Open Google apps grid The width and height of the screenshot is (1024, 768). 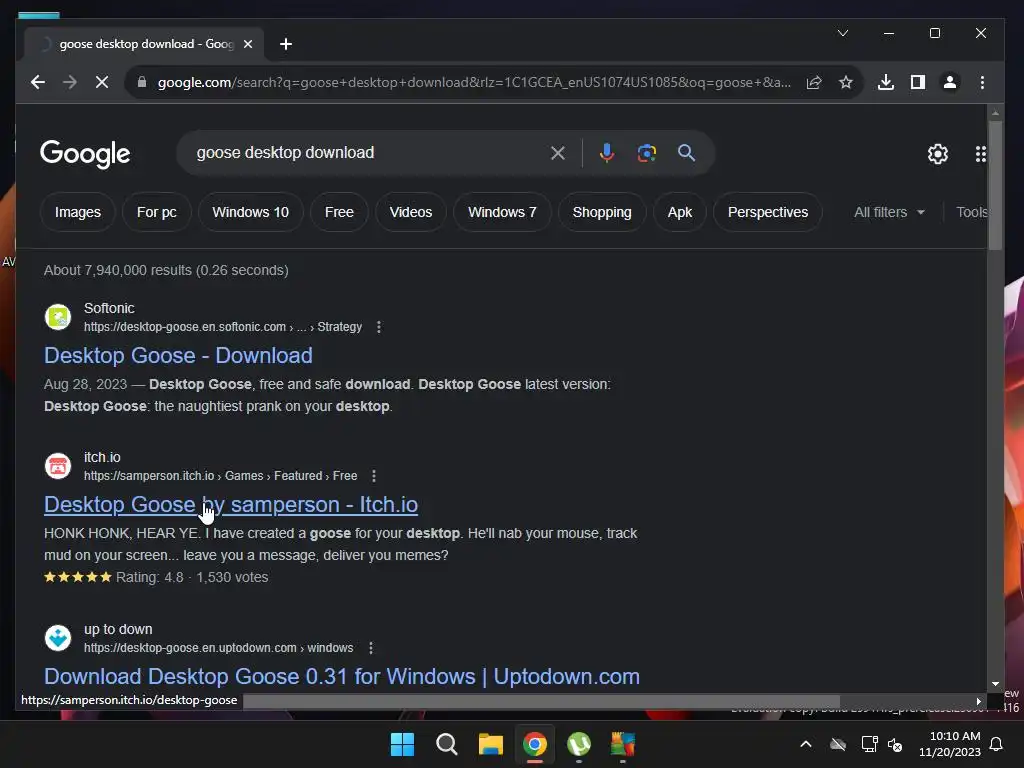point(980,154)
